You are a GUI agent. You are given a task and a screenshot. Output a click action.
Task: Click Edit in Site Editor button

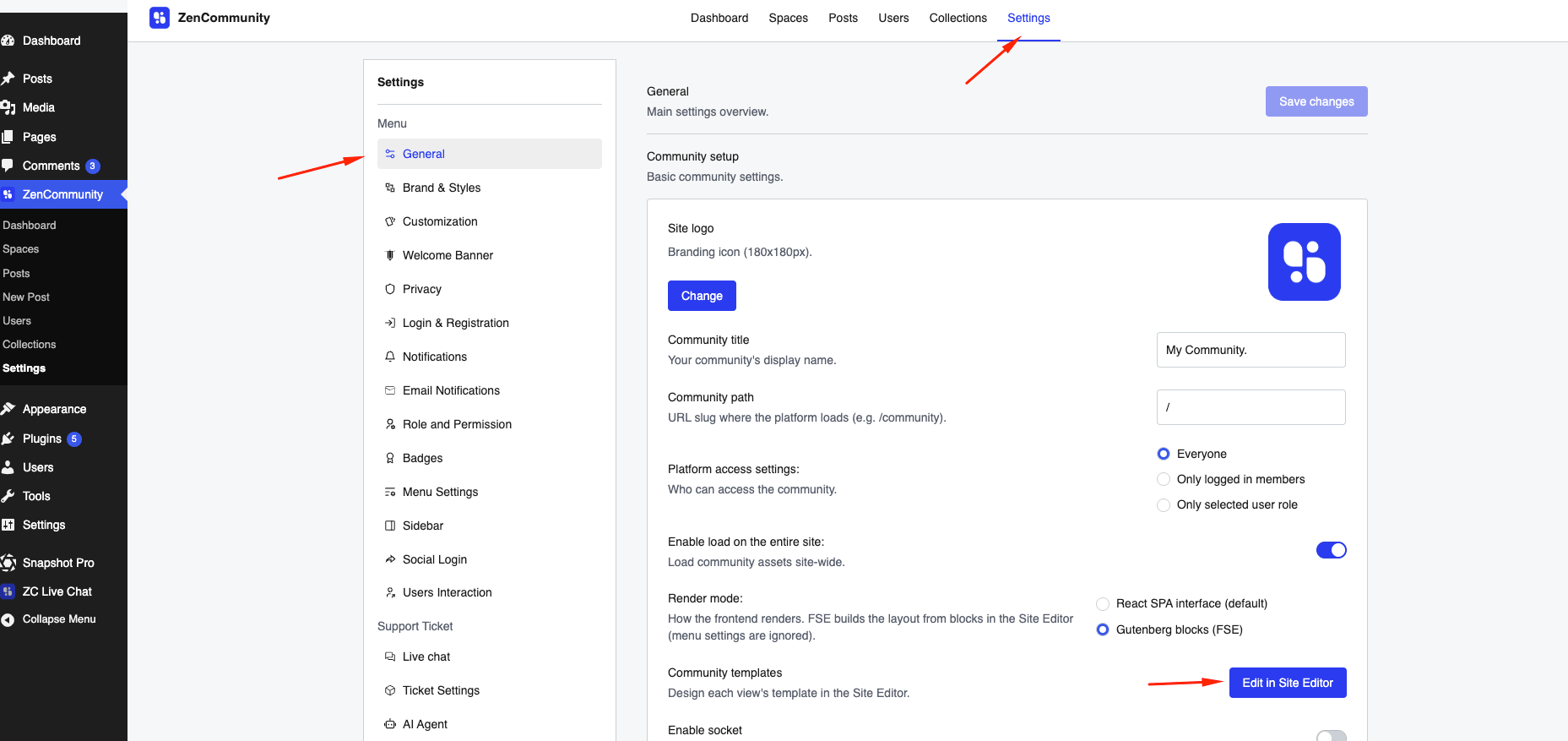pyautogui.click(x=1288, y=683)
